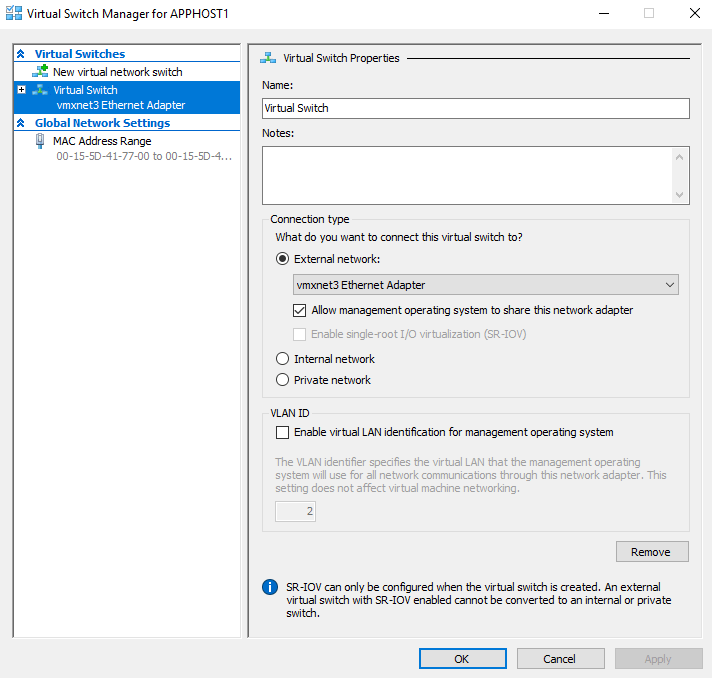Click the Notes scrollbar down arrow
The height and width of the screenshot is (678, 712).
(679, 194)
